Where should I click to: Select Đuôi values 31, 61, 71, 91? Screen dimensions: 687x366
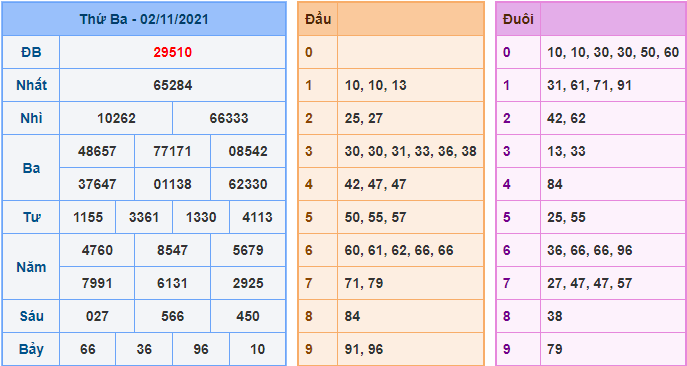tap(589, 85)
